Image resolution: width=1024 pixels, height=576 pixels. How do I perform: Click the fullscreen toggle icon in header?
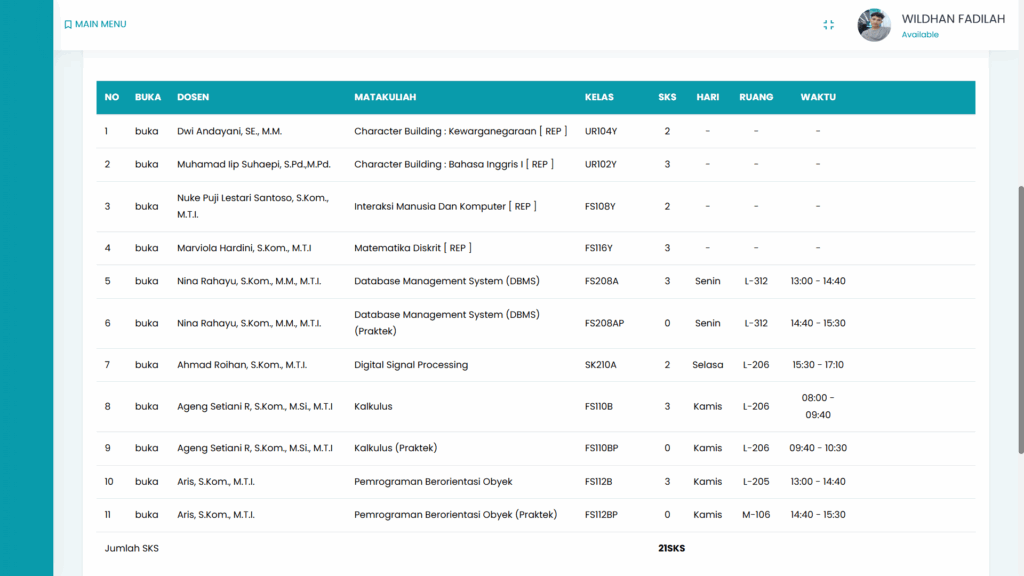coord(828,25)
